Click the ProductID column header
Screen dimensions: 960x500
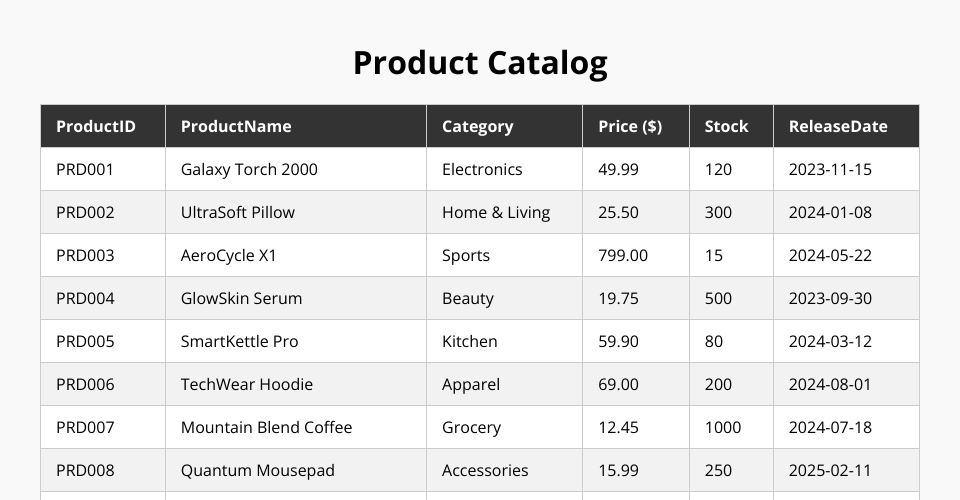[96, 126]
